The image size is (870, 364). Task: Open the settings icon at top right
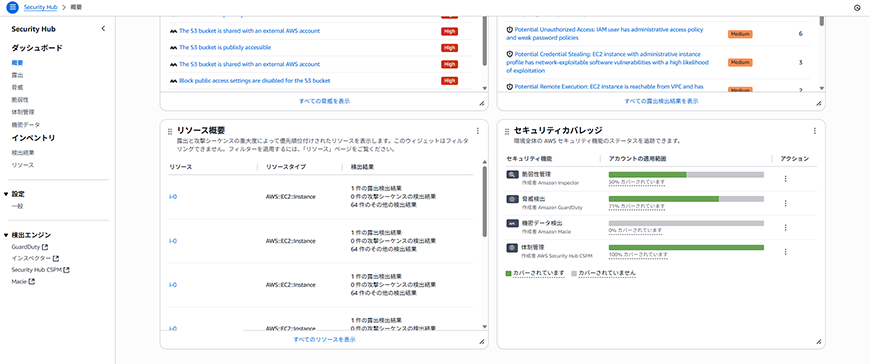click(857, 8)
